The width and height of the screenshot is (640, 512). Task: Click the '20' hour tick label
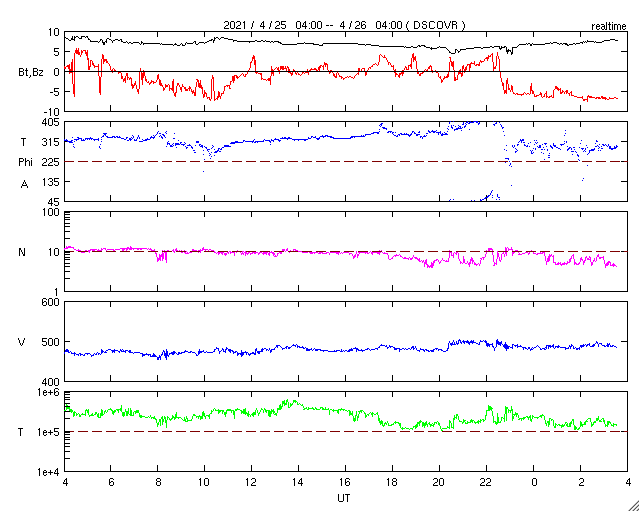[x=439, y=481]
